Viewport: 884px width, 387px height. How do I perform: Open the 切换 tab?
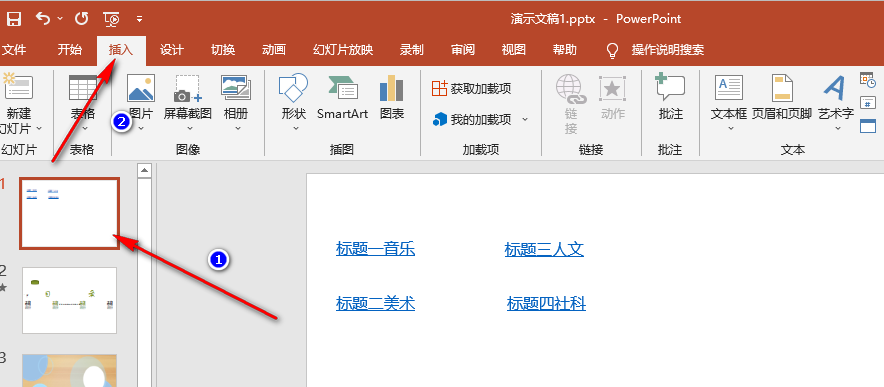click(223, 50)
